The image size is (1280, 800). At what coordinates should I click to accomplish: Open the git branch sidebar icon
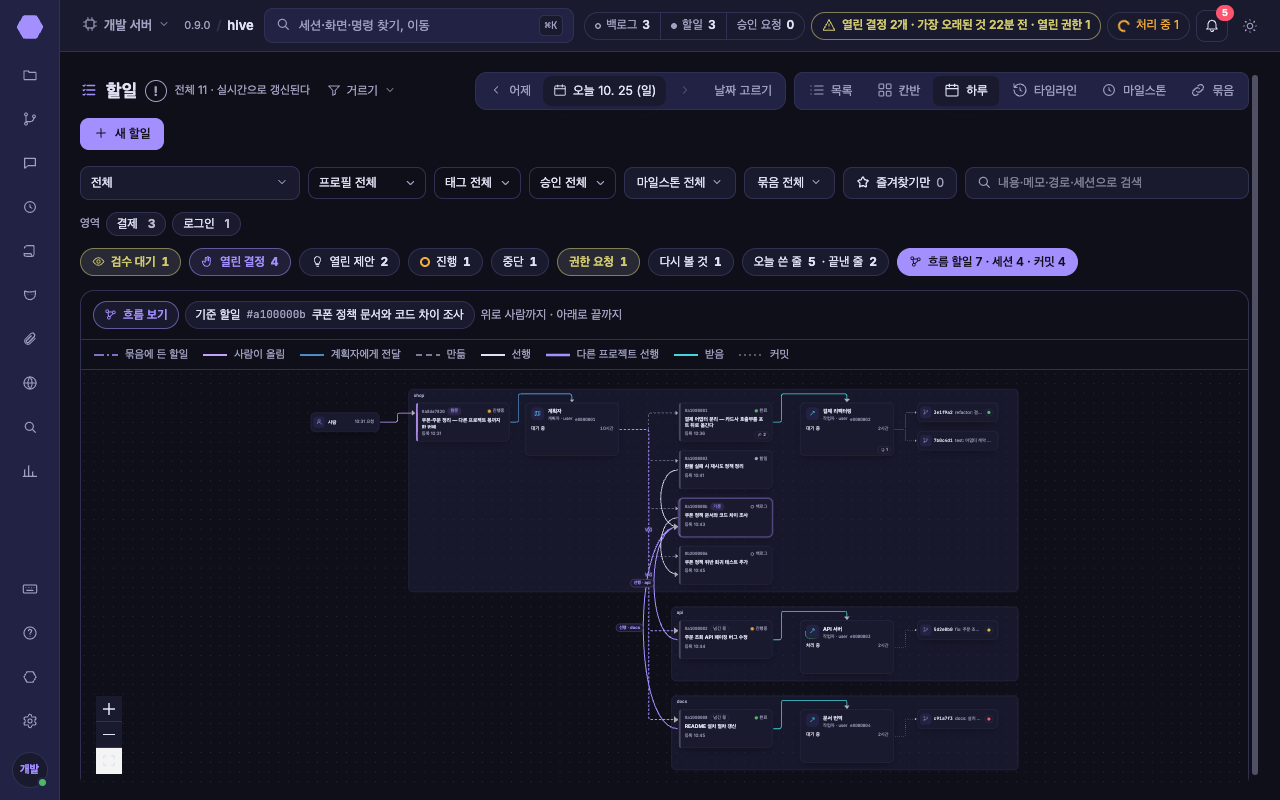click(x=30, y=119)
